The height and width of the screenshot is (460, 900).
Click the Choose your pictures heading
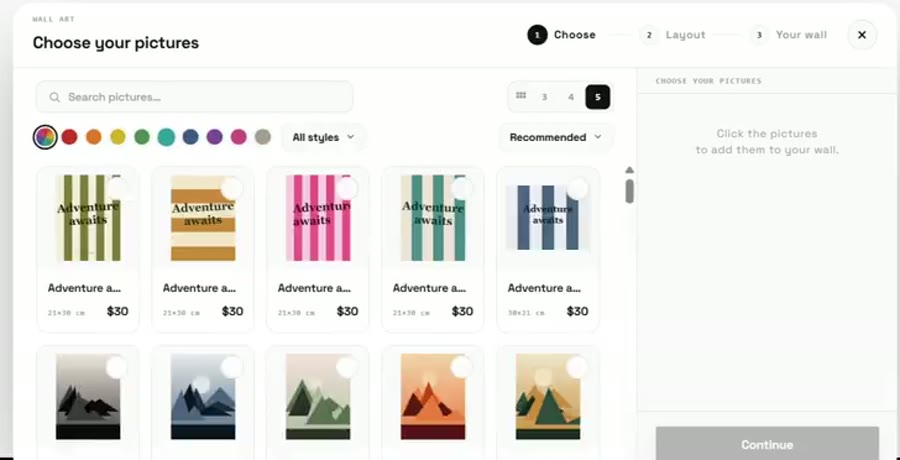point(116,43)
